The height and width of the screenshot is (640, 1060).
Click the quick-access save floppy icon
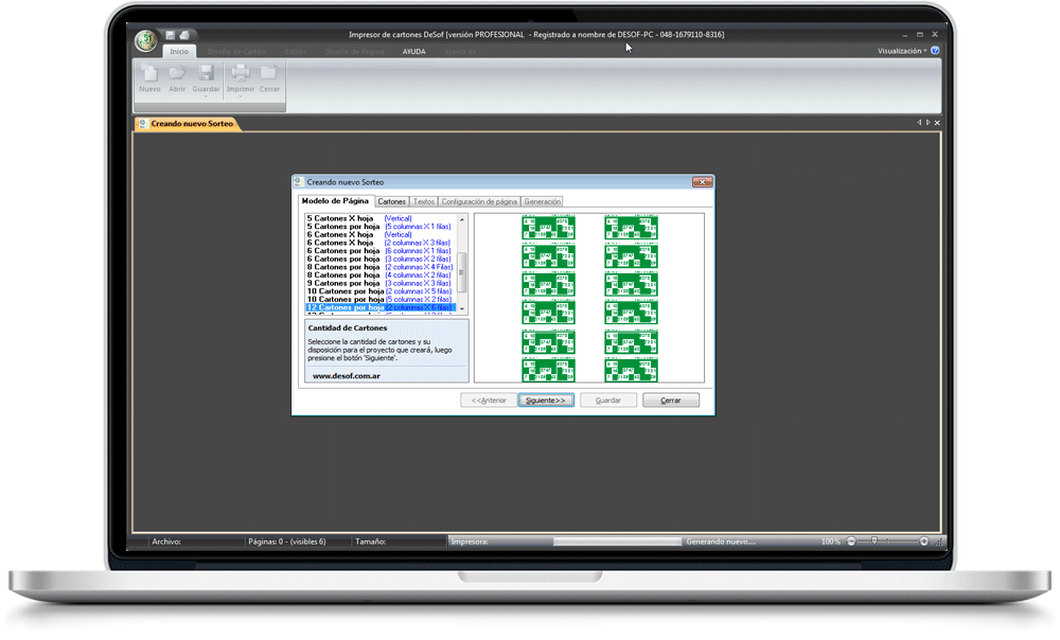point(170,35)
